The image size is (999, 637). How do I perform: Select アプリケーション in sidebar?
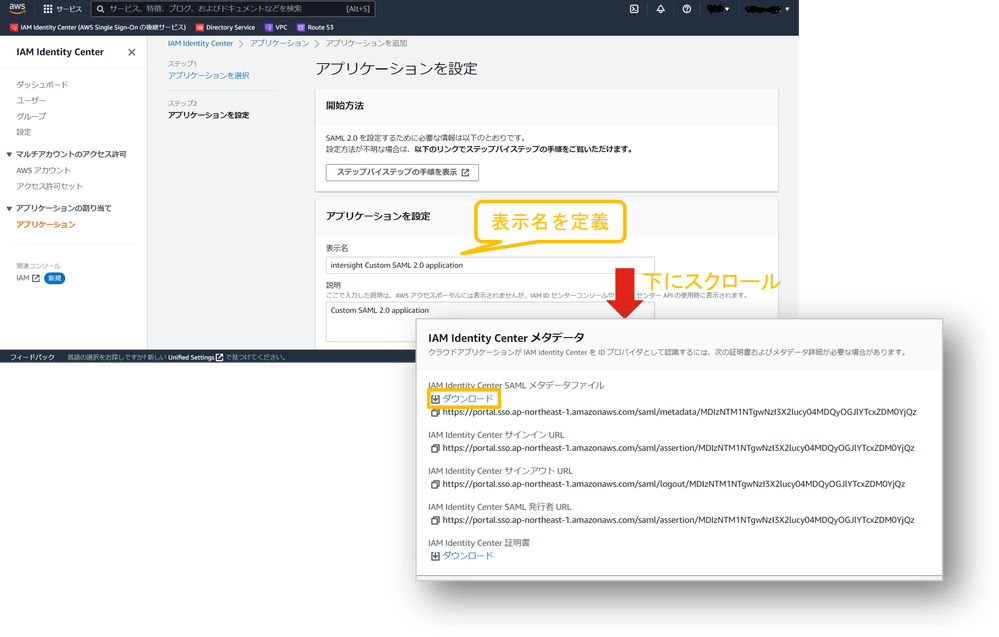[46, 224]
